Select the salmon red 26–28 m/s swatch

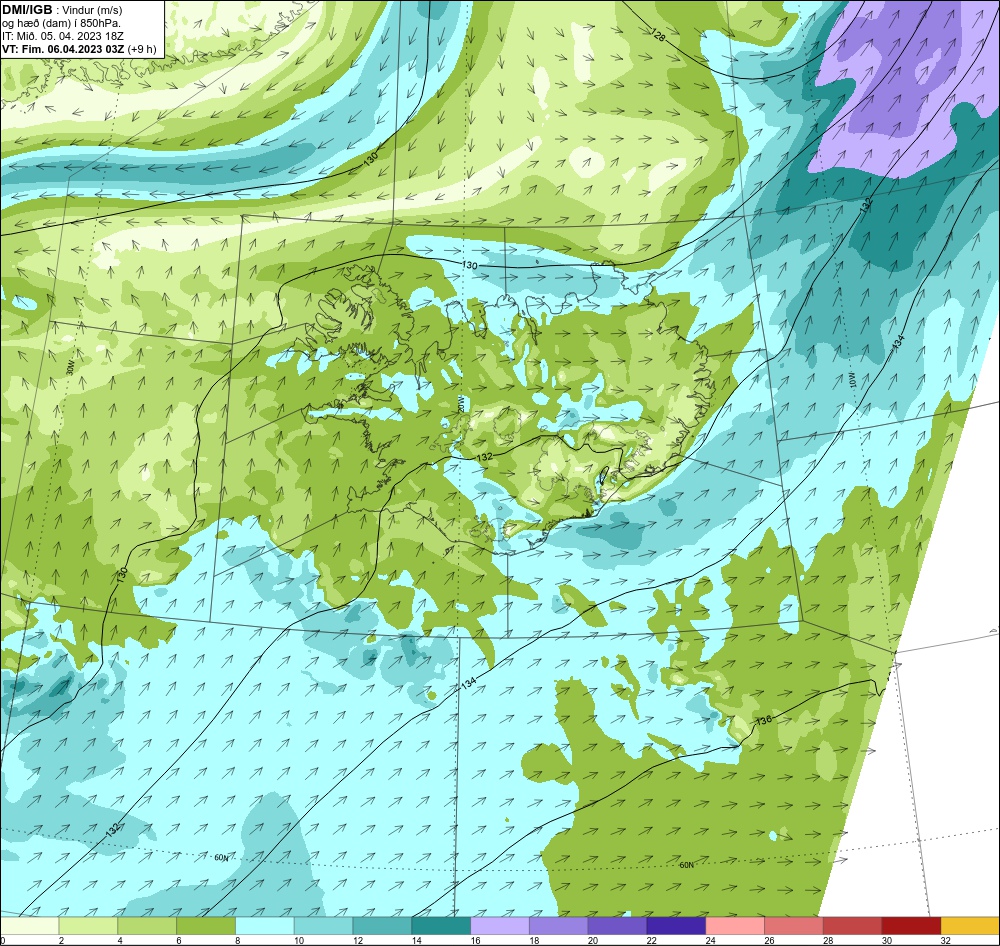point(794,926)
